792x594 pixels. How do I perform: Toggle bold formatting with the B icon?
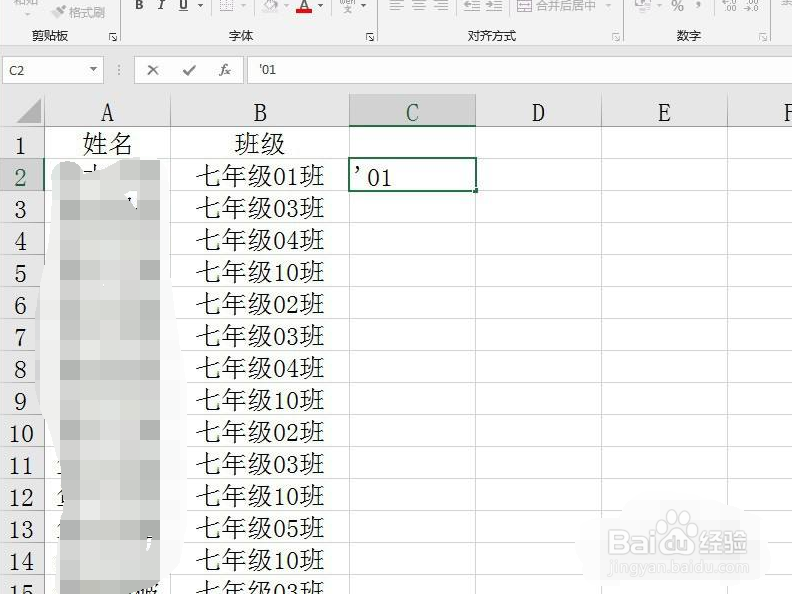[x=139, y=6]
